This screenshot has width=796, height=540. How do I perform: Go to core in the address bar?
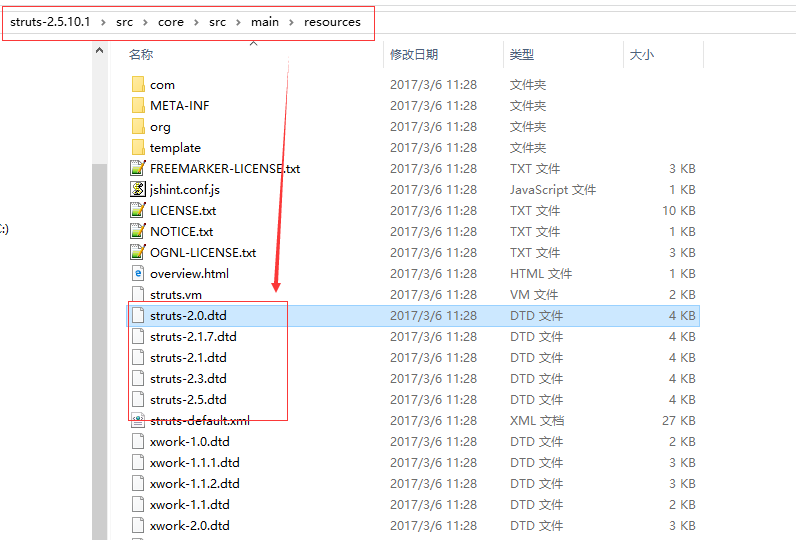coord(171,22)
